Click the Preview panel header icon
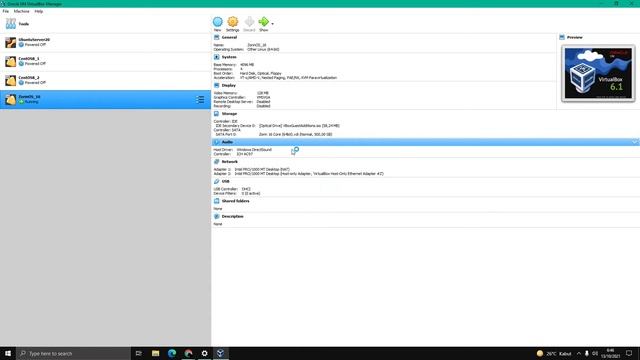This screenshot has height=360, width=640. tap(562, 37)
